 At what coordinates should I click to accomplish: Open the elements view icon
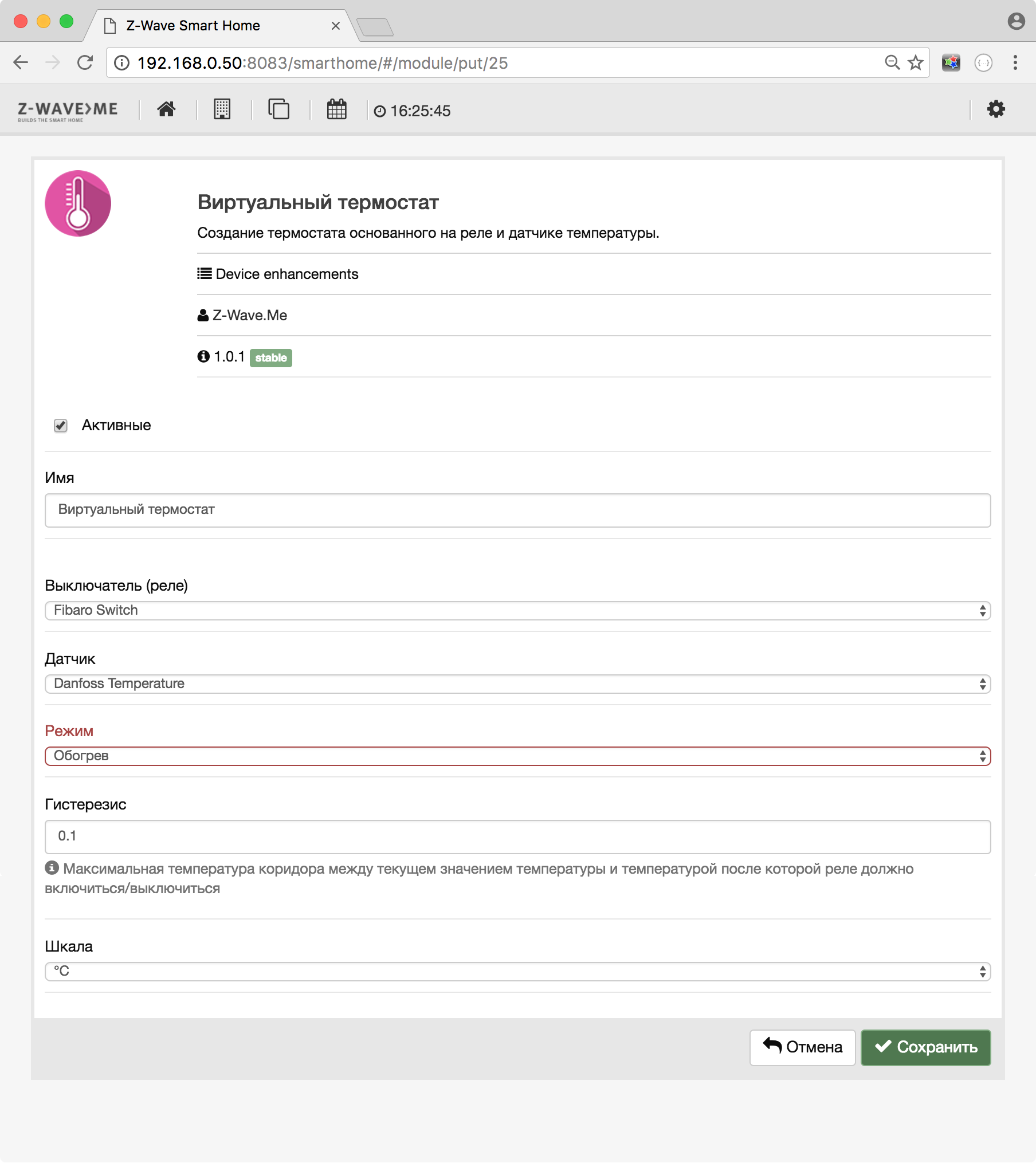pos(279,109)
